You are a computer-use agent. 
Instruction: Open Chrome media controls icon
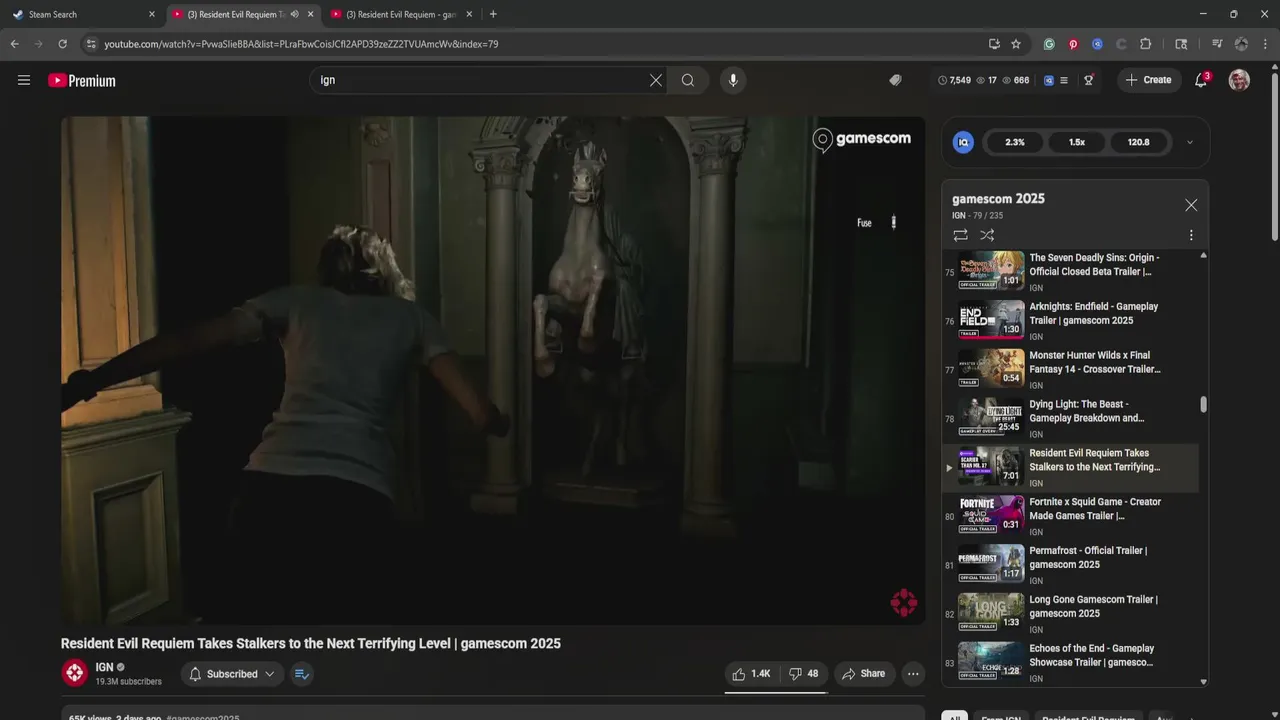pyautogui.click(x=1217, y=44)
